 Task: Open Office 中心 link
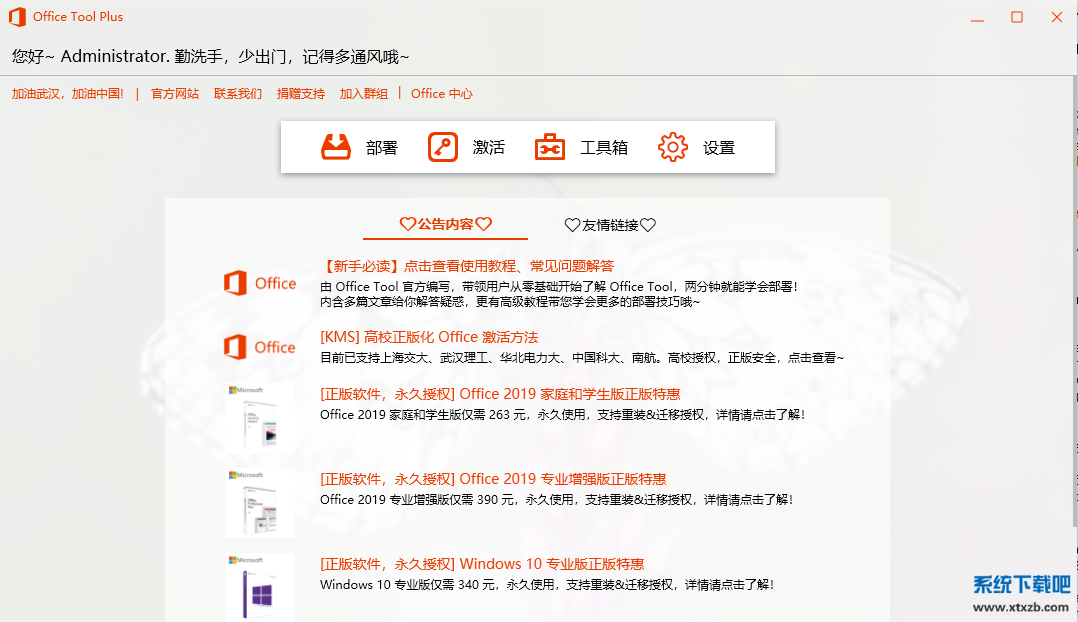(x=441, y=93)
